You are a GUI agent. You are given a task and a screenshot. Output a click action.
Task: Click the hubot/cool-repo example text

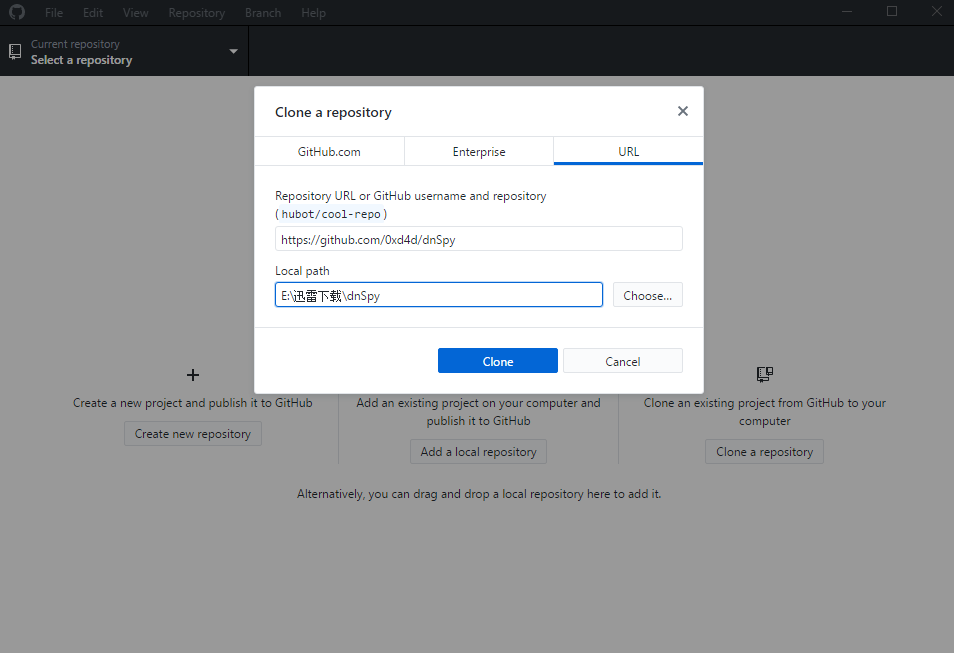[331, 214]
